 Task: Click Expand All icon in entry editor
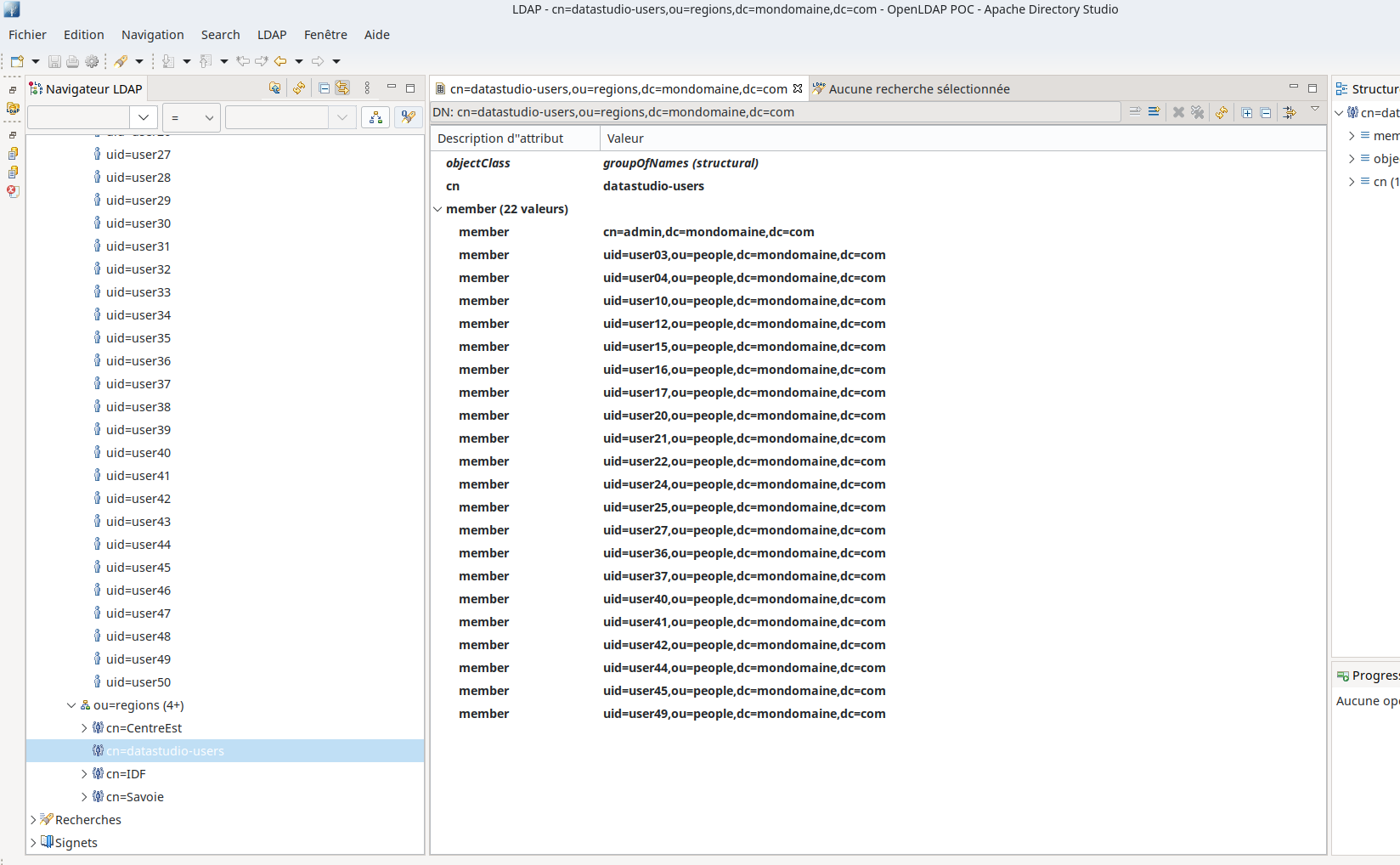tap(1246, 112)
